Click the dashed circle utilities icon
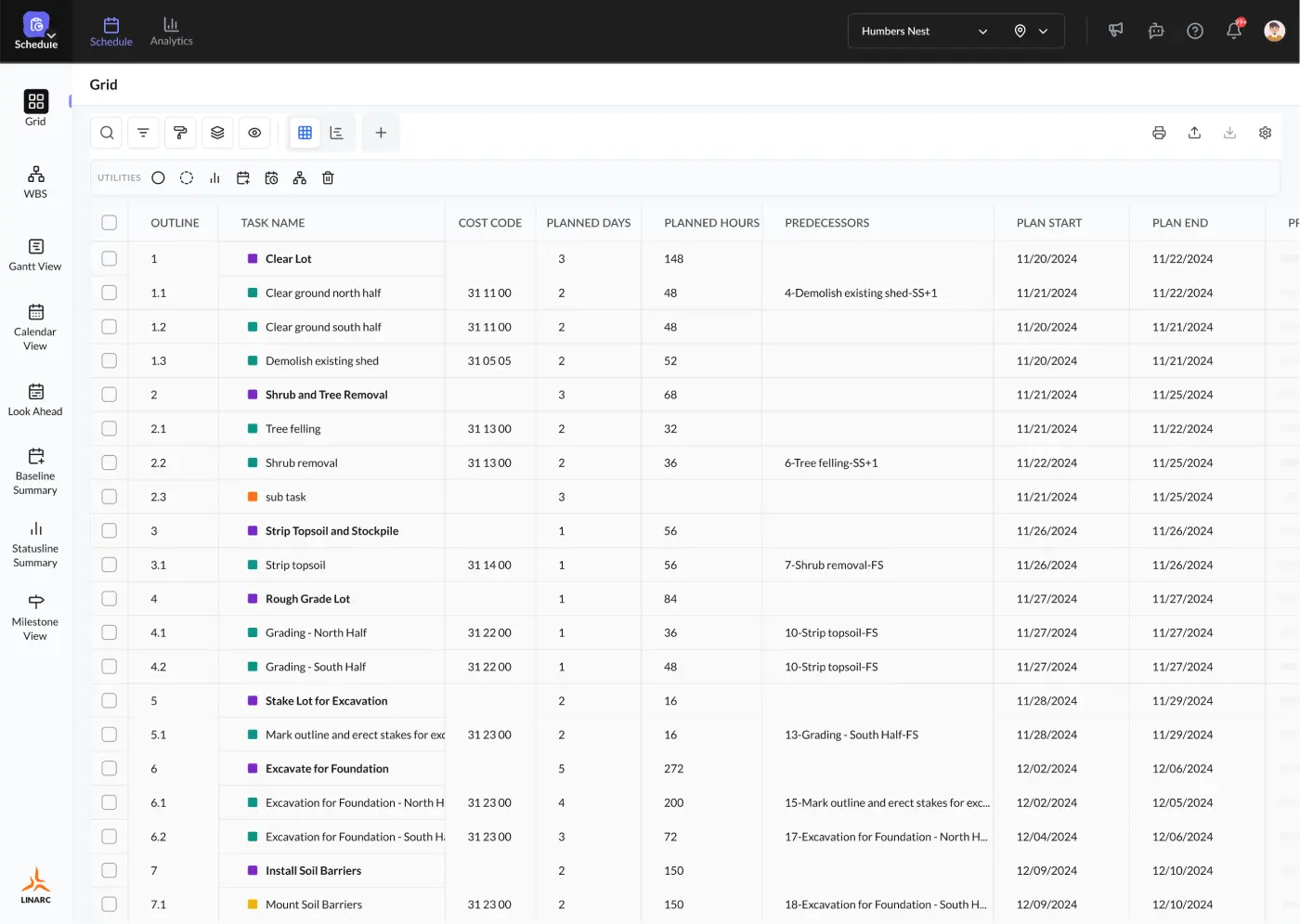 click(x=187, y=178)
